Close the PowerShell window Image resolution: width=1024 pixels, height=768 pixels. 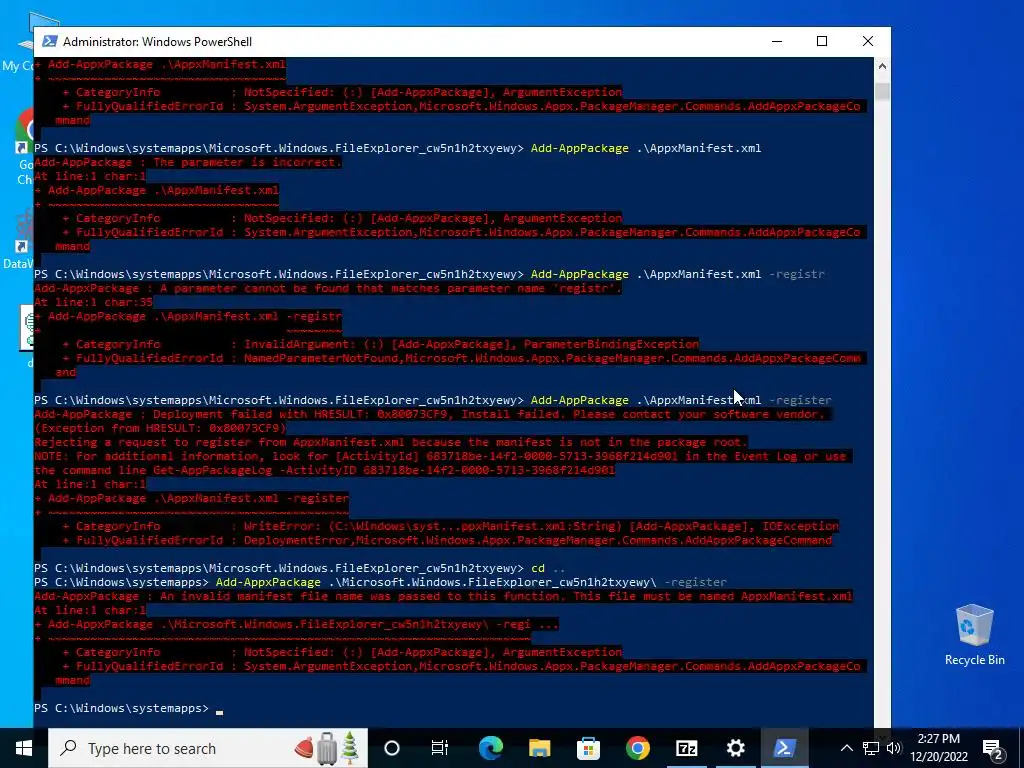868,41
